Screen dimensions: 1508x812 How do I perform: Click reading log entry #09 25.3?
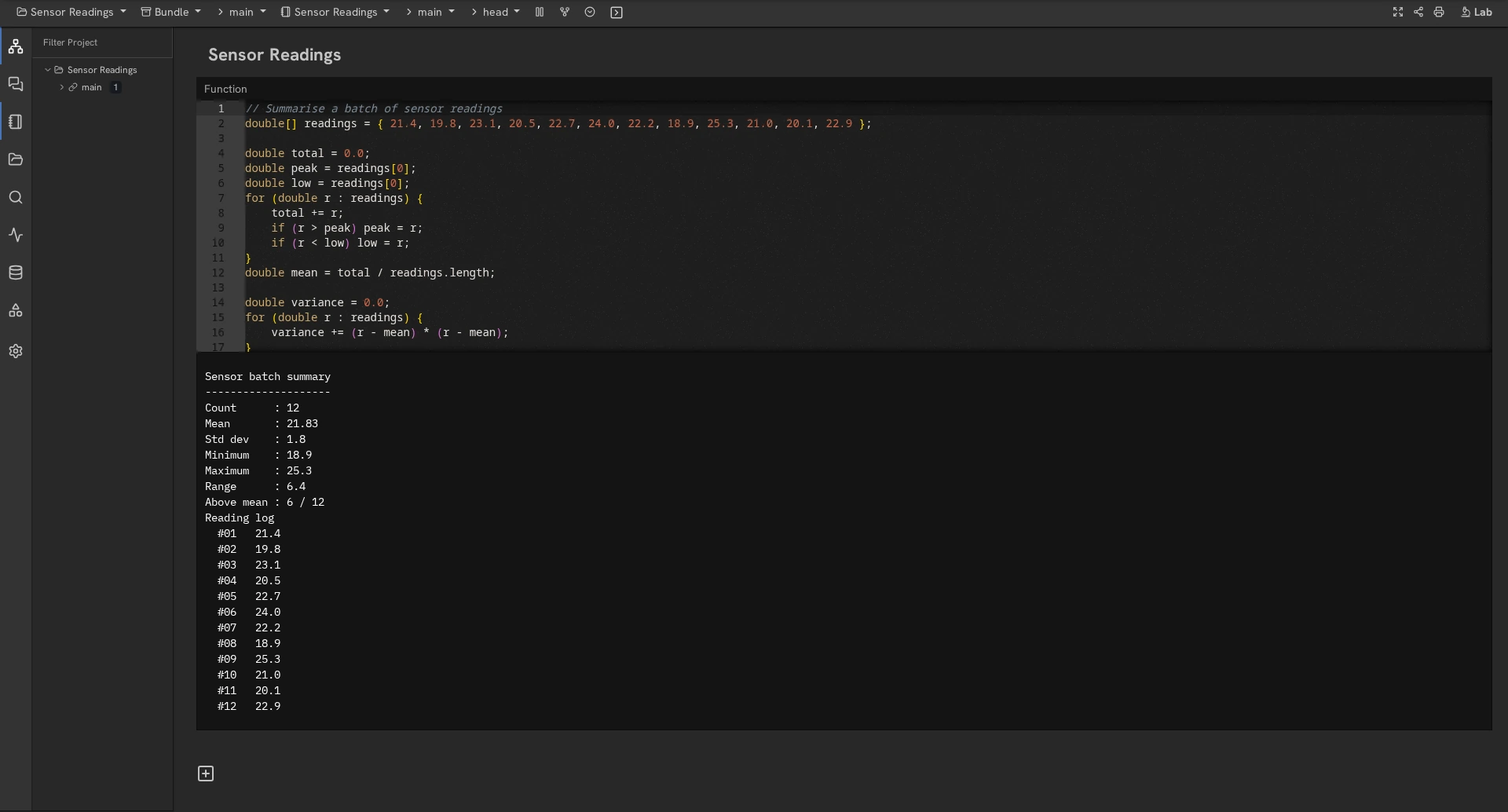(249, 660)
